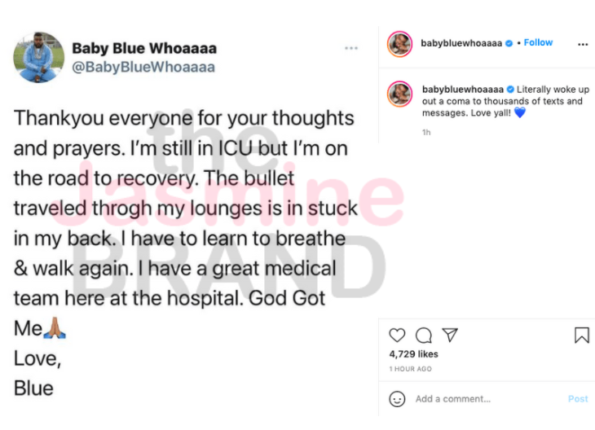Open babybluewhoaaaa header avatar story

tap(400, 44)
